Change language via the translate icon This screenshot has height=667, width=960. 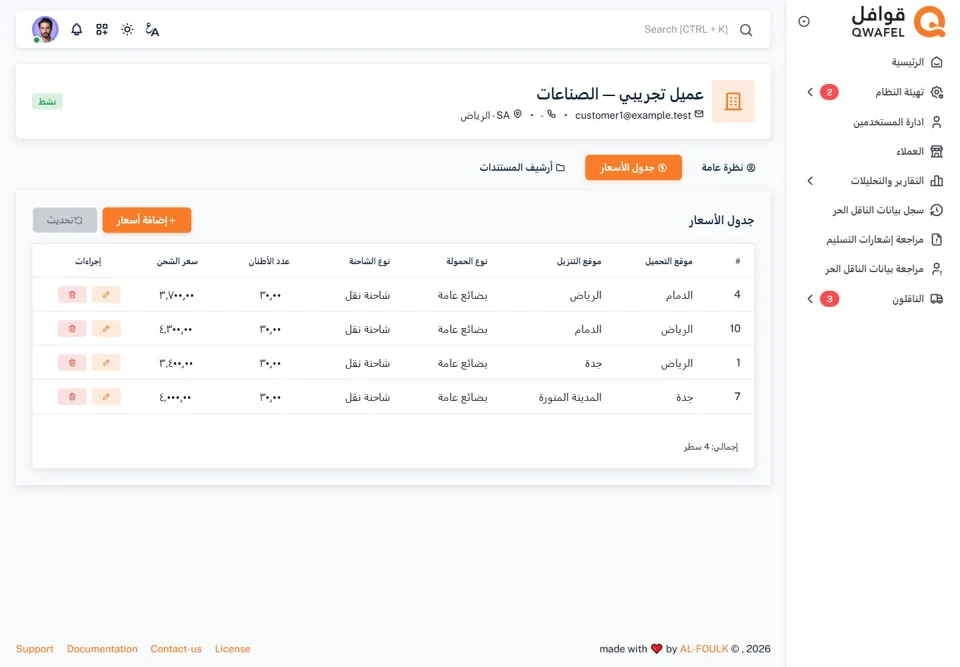pyautogui.click(x=152, y=29)
